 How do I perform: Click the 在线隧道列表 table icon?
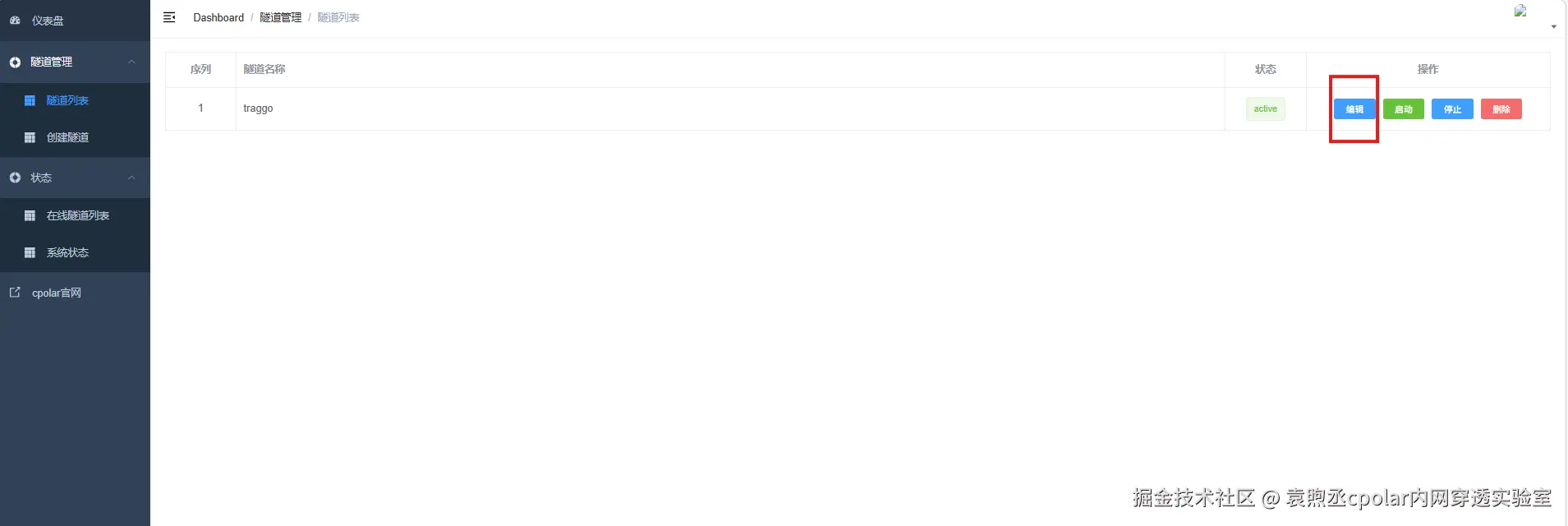coord(30,215)
